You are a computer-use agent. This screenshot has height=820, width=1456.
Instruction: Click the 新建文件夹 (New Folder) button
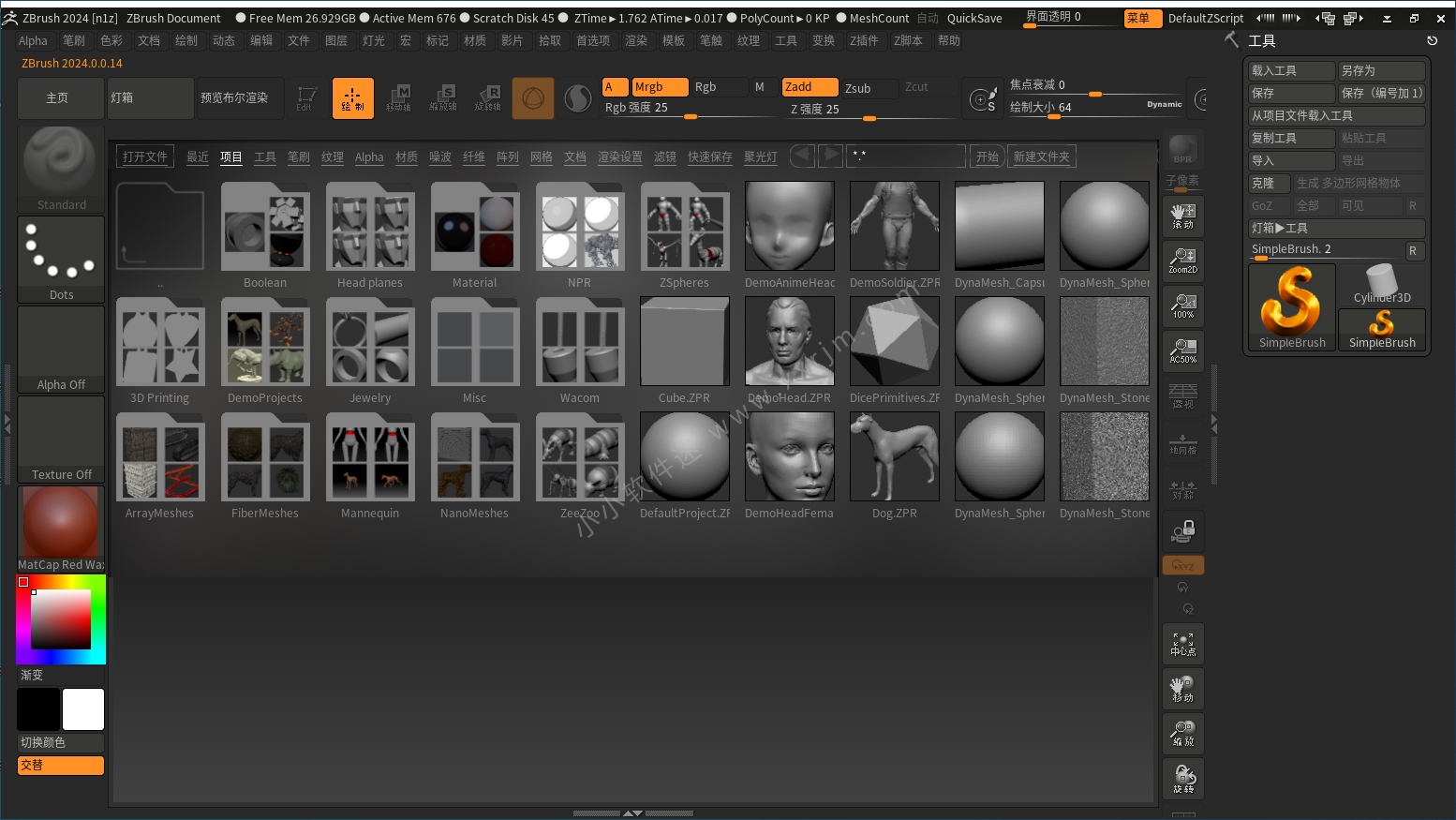point(1041,157)
